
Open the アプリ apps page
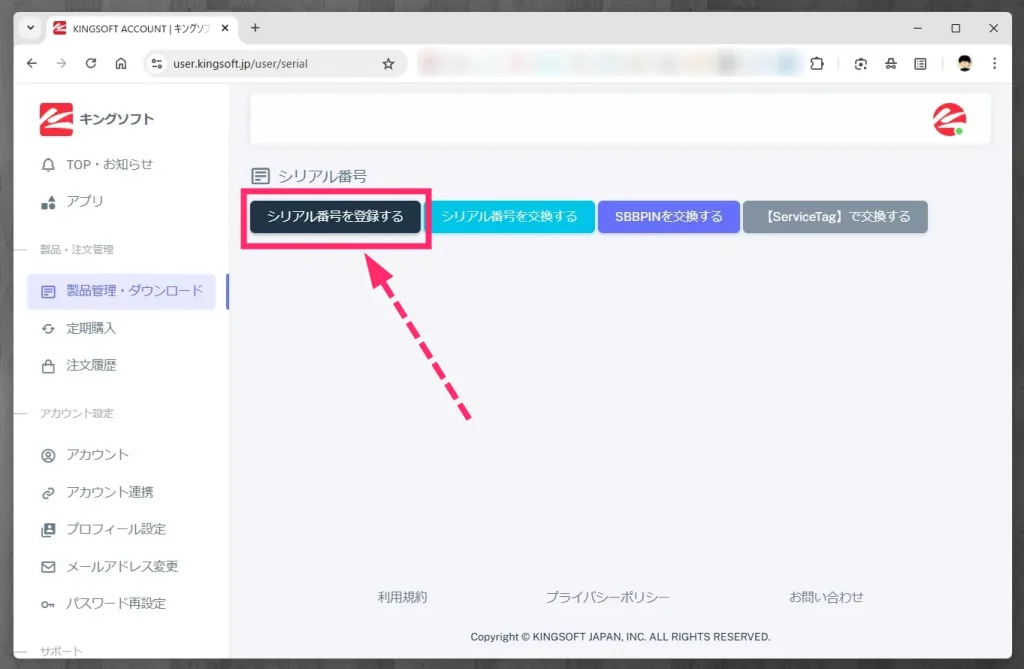pos(84,201)
